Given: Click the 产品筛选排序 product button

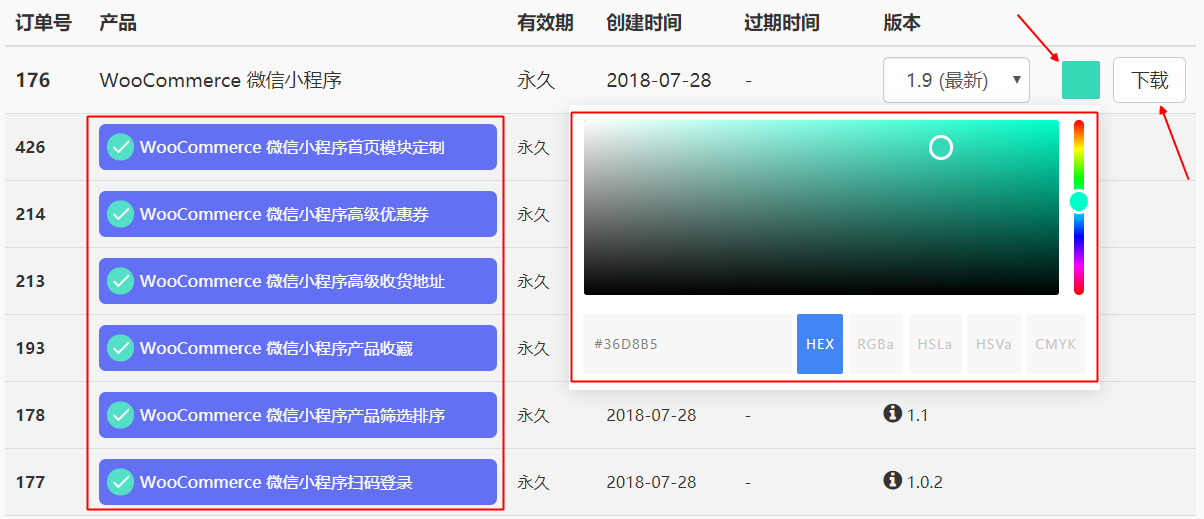Looking at the screenshot, I should coord(298,415).
